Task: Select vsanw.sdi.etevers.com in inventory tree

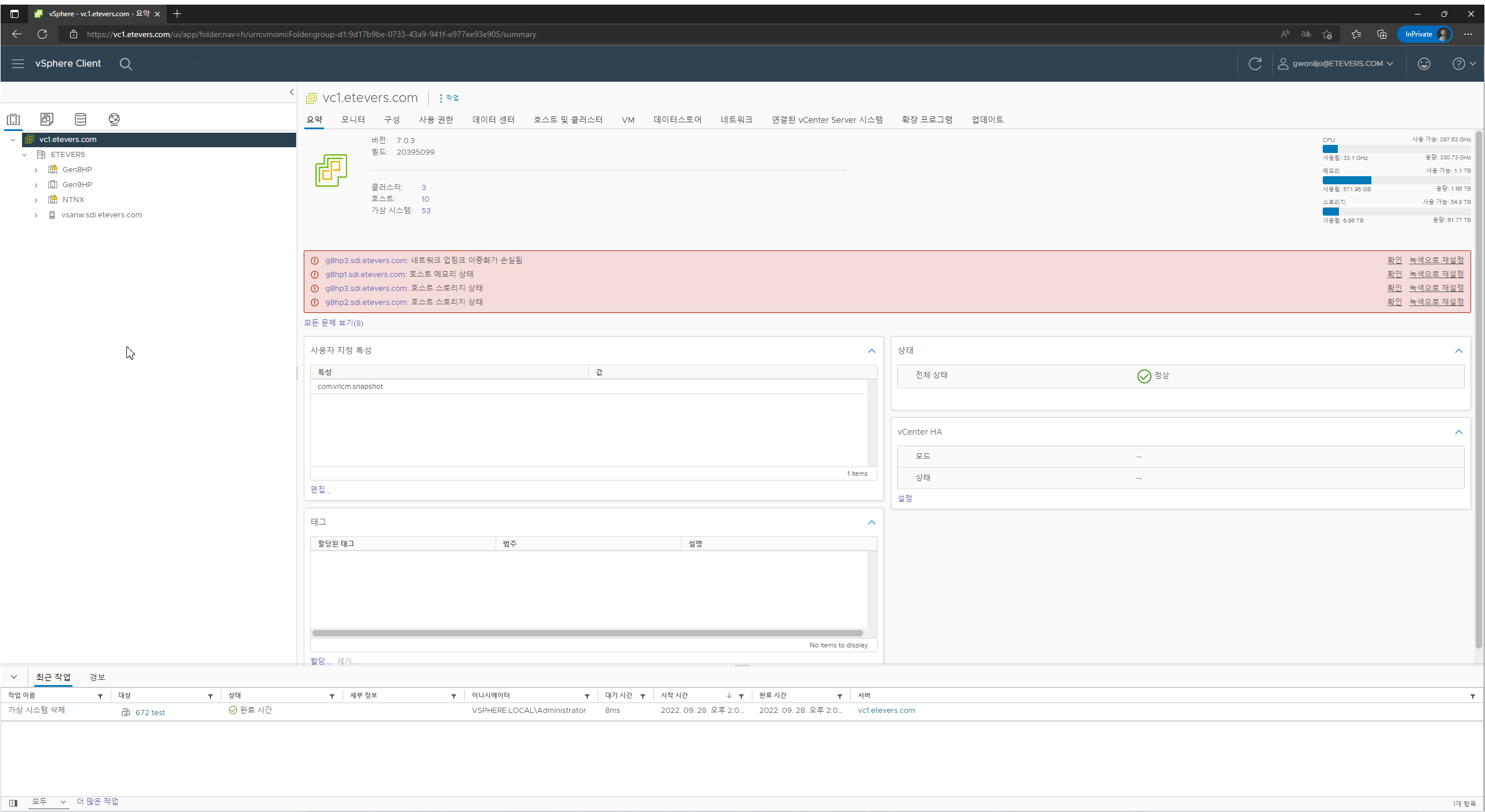Action: (x=101, y=215)
